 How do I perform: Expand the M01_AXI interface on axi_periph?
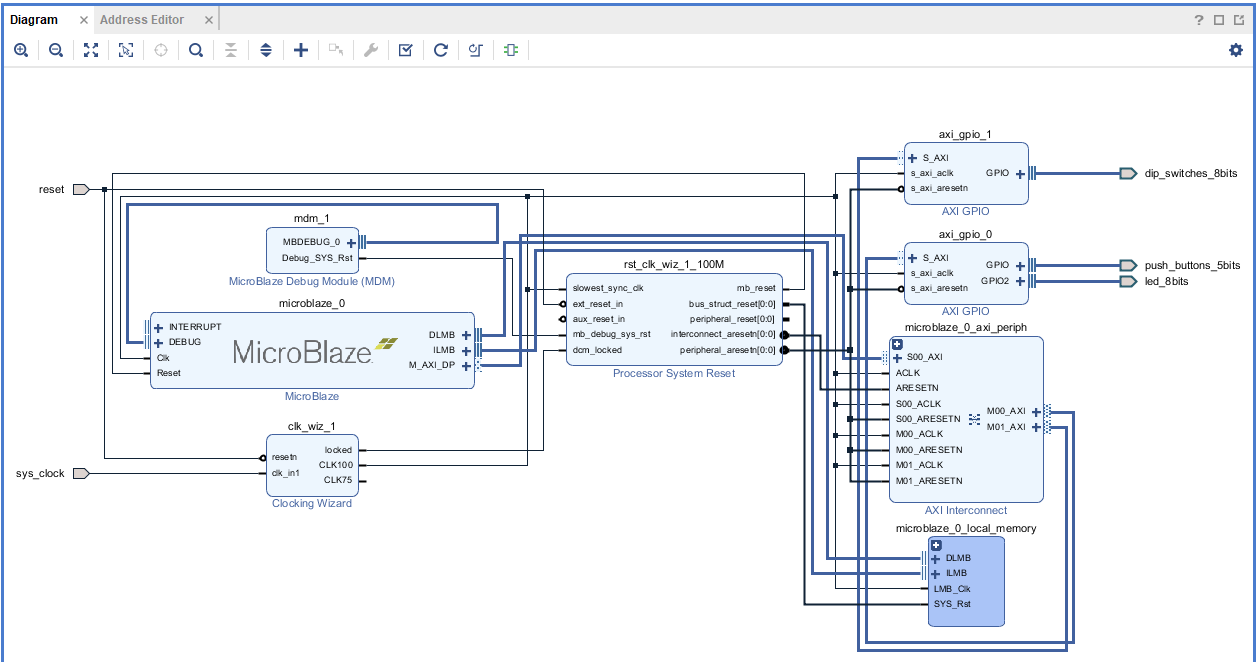[1036, 427]
